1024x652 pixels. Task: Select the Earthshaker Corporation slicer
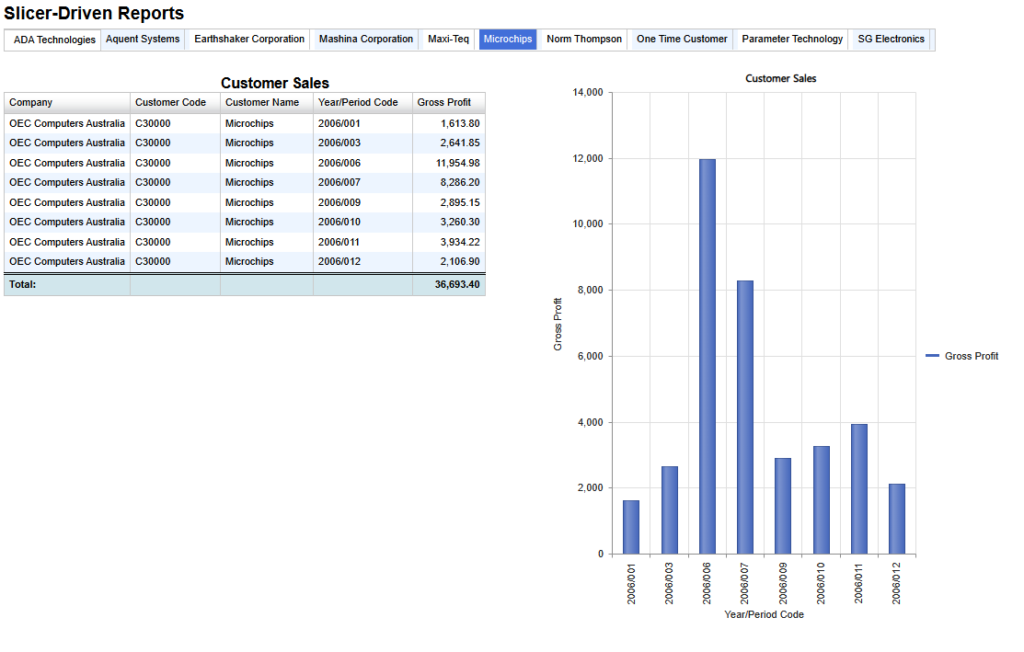[249, 39]
